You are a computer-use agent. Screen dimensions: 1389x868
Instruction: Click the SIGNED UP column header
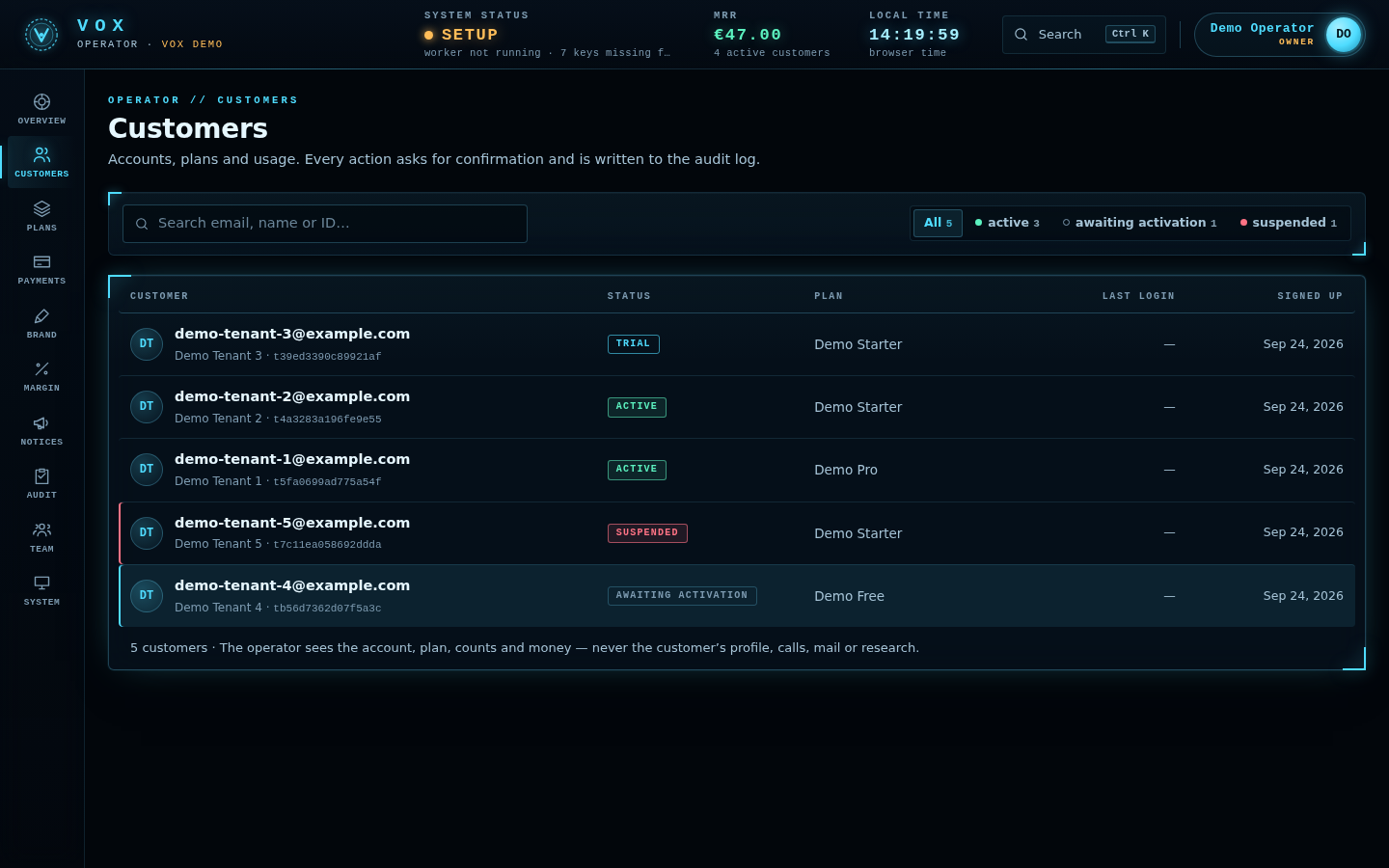[x=1310, y=296]
